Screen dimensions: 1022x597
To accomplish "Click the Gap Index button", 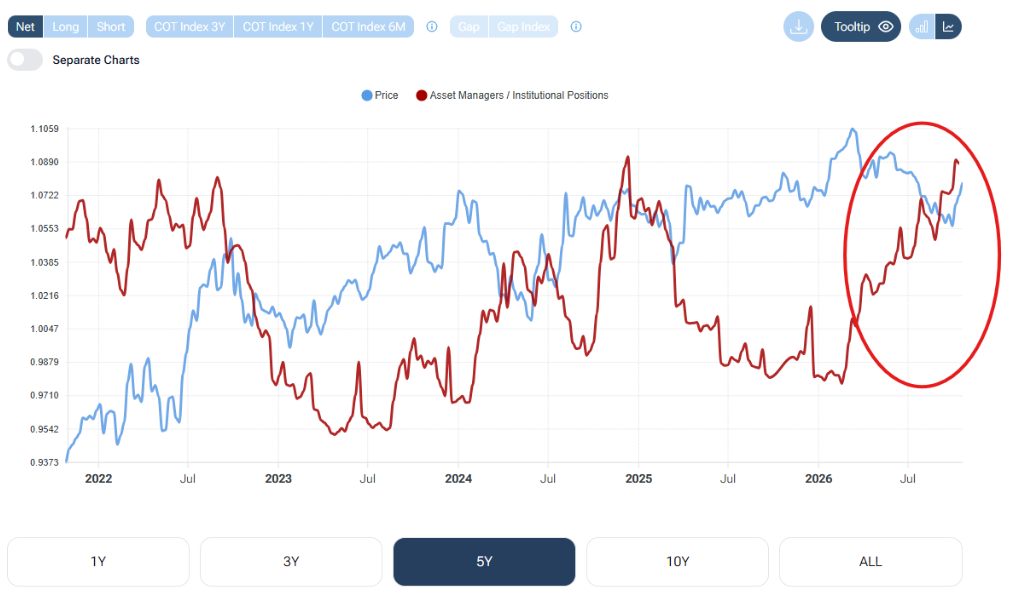I will tap(523, 27).
